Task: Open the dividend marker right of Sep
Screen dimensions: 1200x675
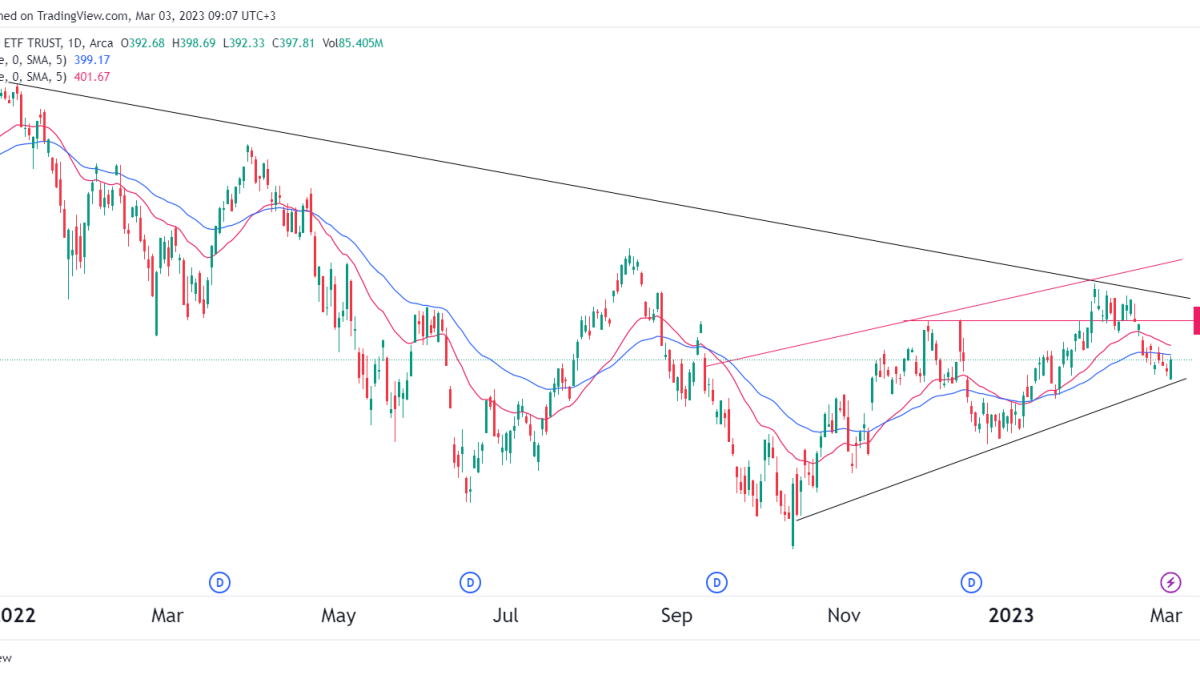Action: click(x=716, y=581)
